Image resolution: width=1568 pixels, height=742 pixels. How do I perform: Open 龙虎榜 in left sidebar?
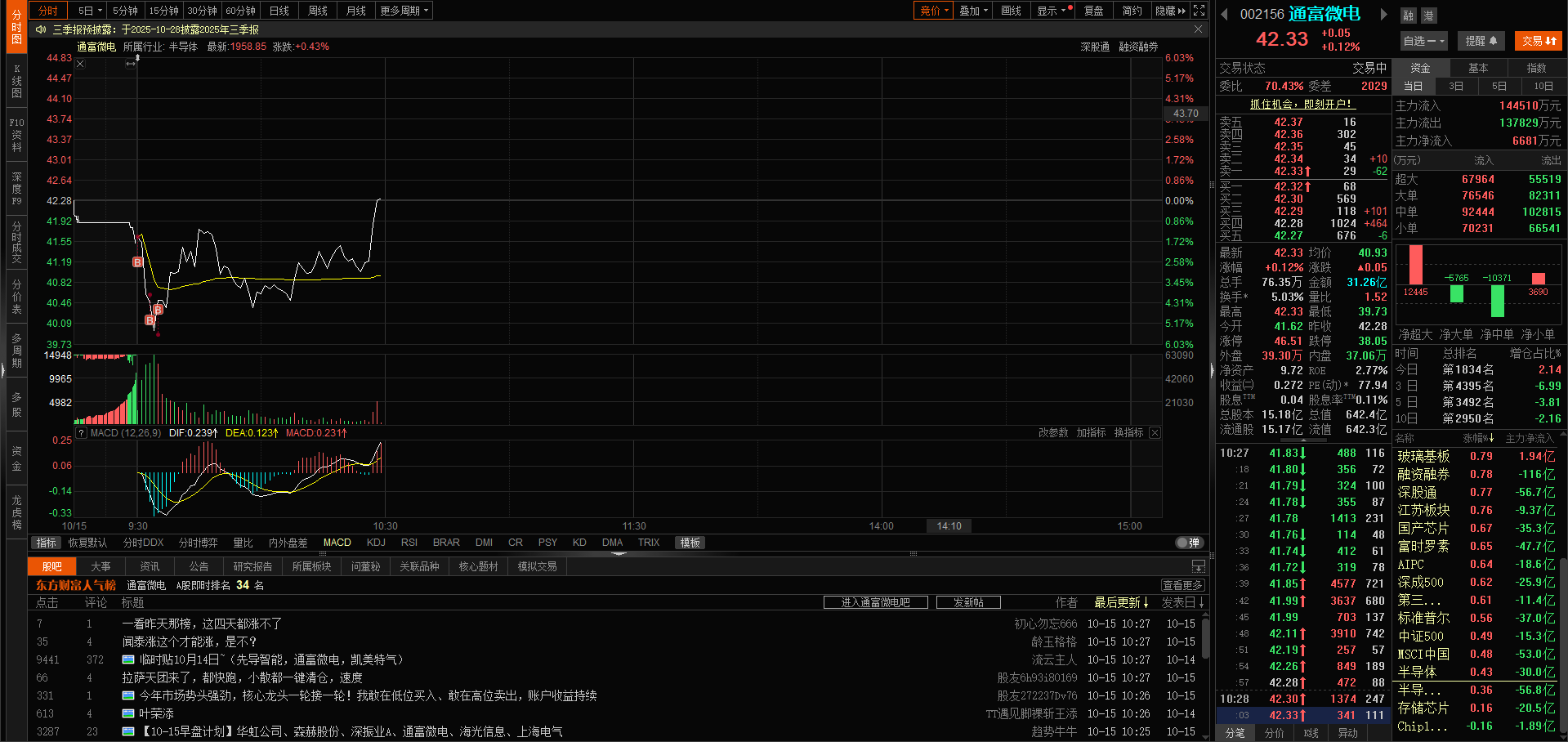[x=17, y=512]
